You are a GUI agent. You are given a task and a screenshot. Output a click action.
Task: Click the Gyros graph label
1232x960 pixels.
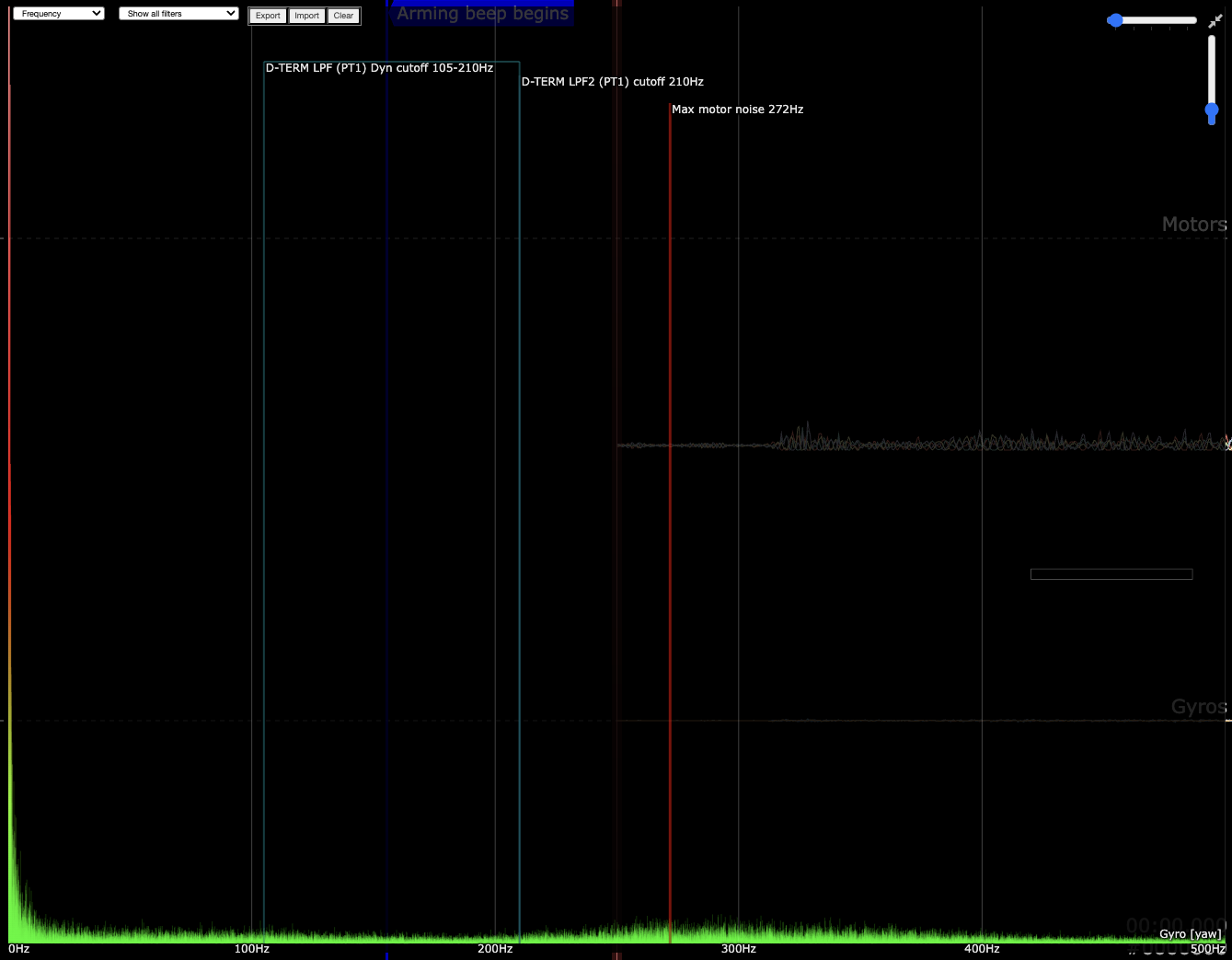1198,707
